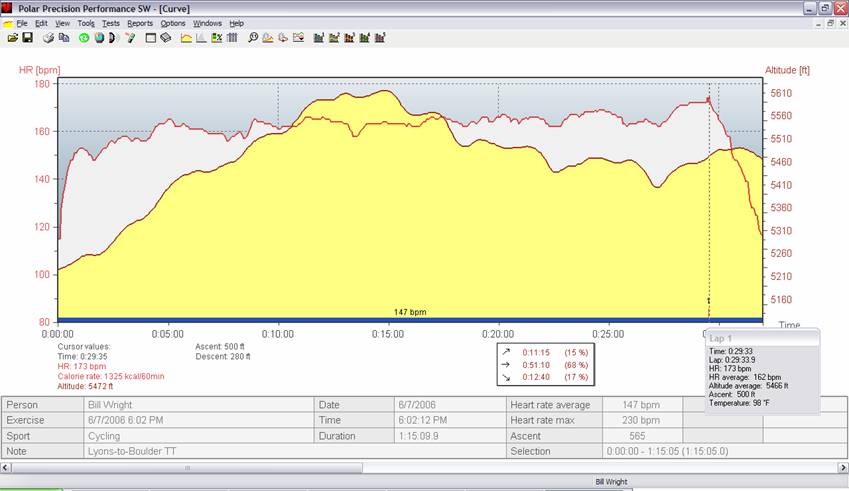Click the globe icon in toolbar
This screenshot has height=491, width=849.
pyautogui.click(x=99, y=38)
